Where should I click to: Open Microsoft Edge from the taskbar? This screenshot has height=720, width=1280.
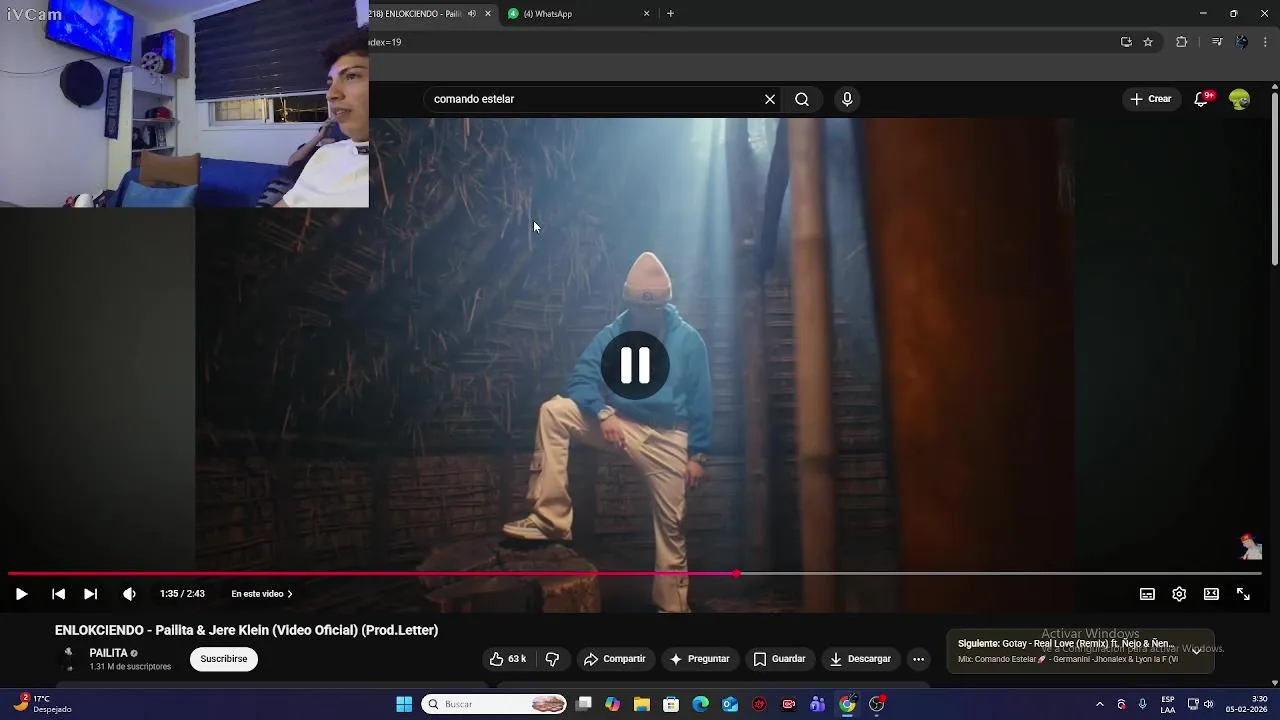[x=701, y=705]
